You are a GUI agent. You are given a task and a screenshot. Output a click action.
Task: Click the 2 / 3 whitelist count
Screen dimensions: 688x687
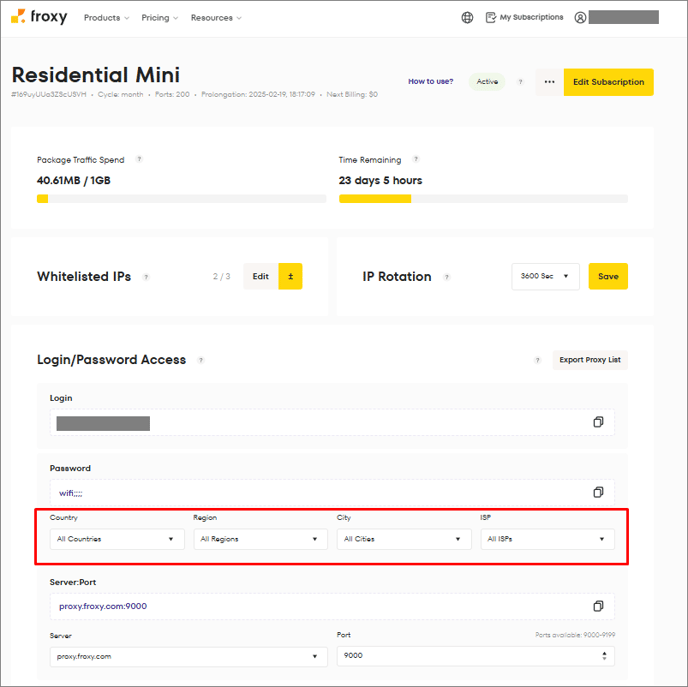click(222, 276)
